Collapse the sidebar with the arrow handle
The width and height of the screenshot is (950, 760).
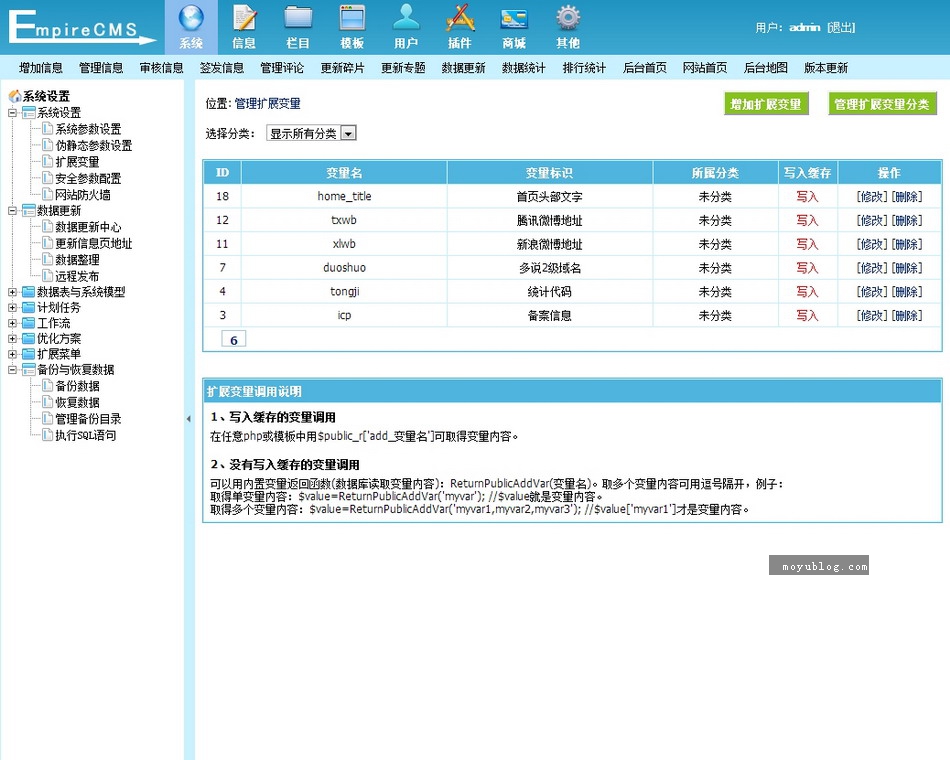tap(188, 419)
